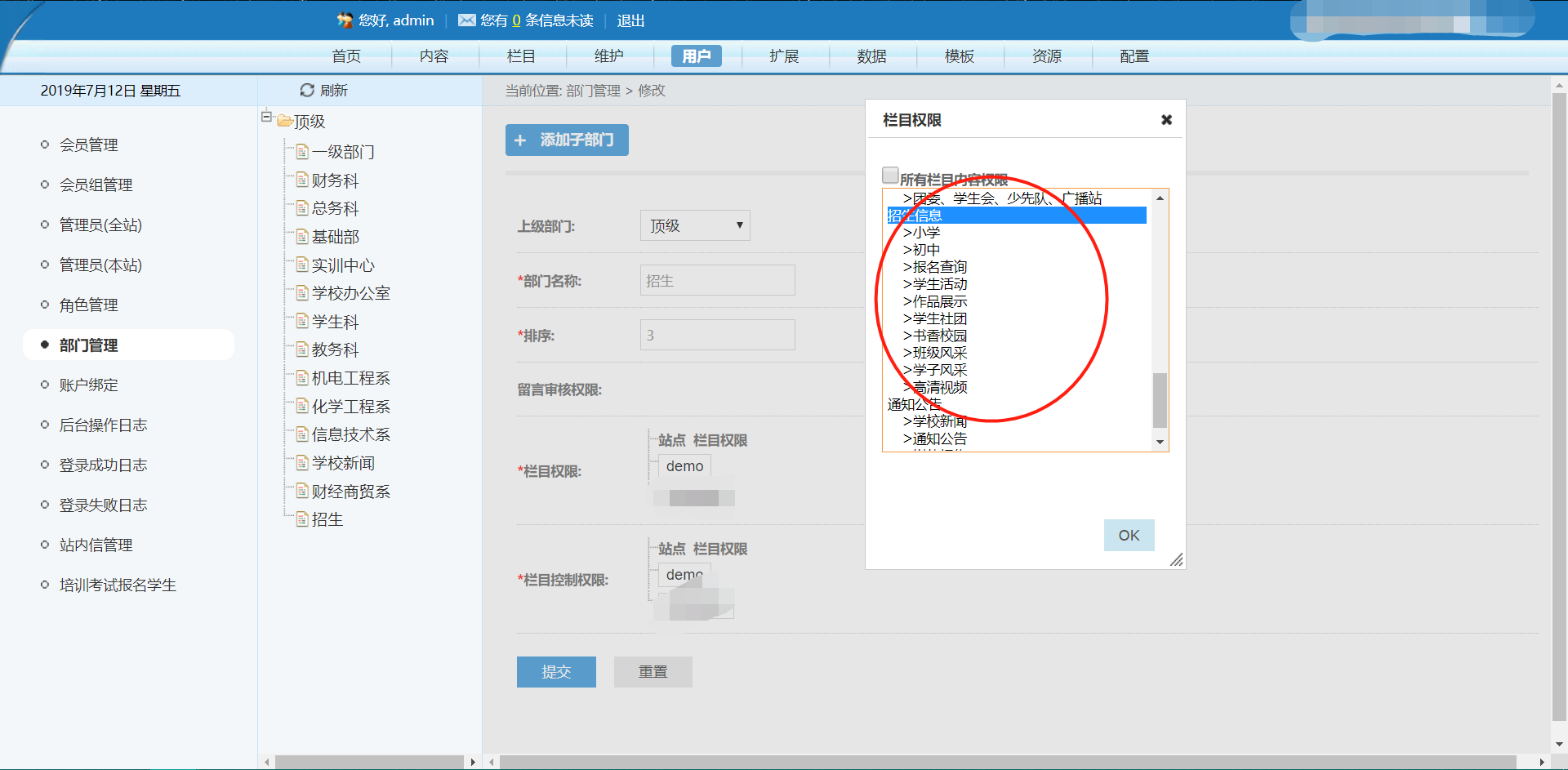Click the 添加子部门 button
Screen dimensions: 1568x770
point(567,140)
